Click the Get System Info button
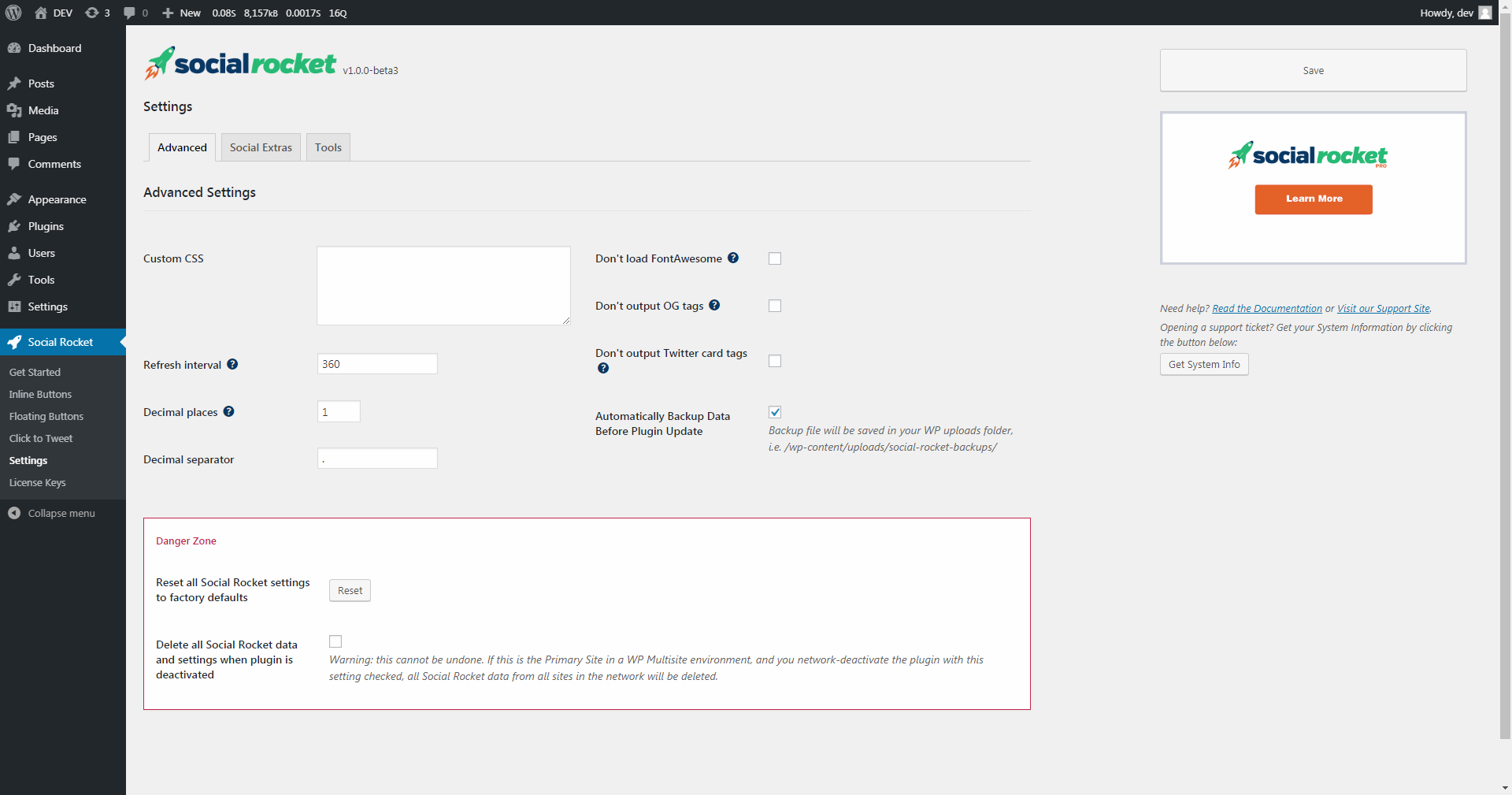 click(1204, 364)
